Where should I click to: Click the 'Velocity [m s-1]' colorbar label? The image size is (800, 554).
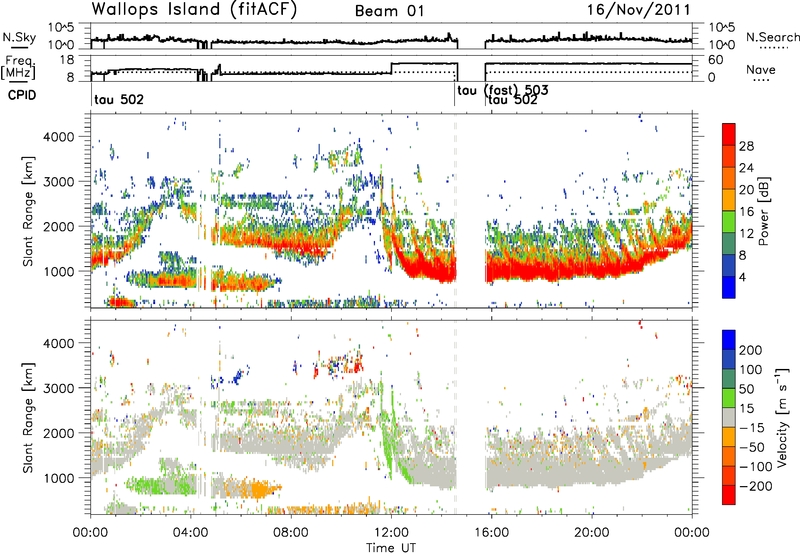coord(781,417)
